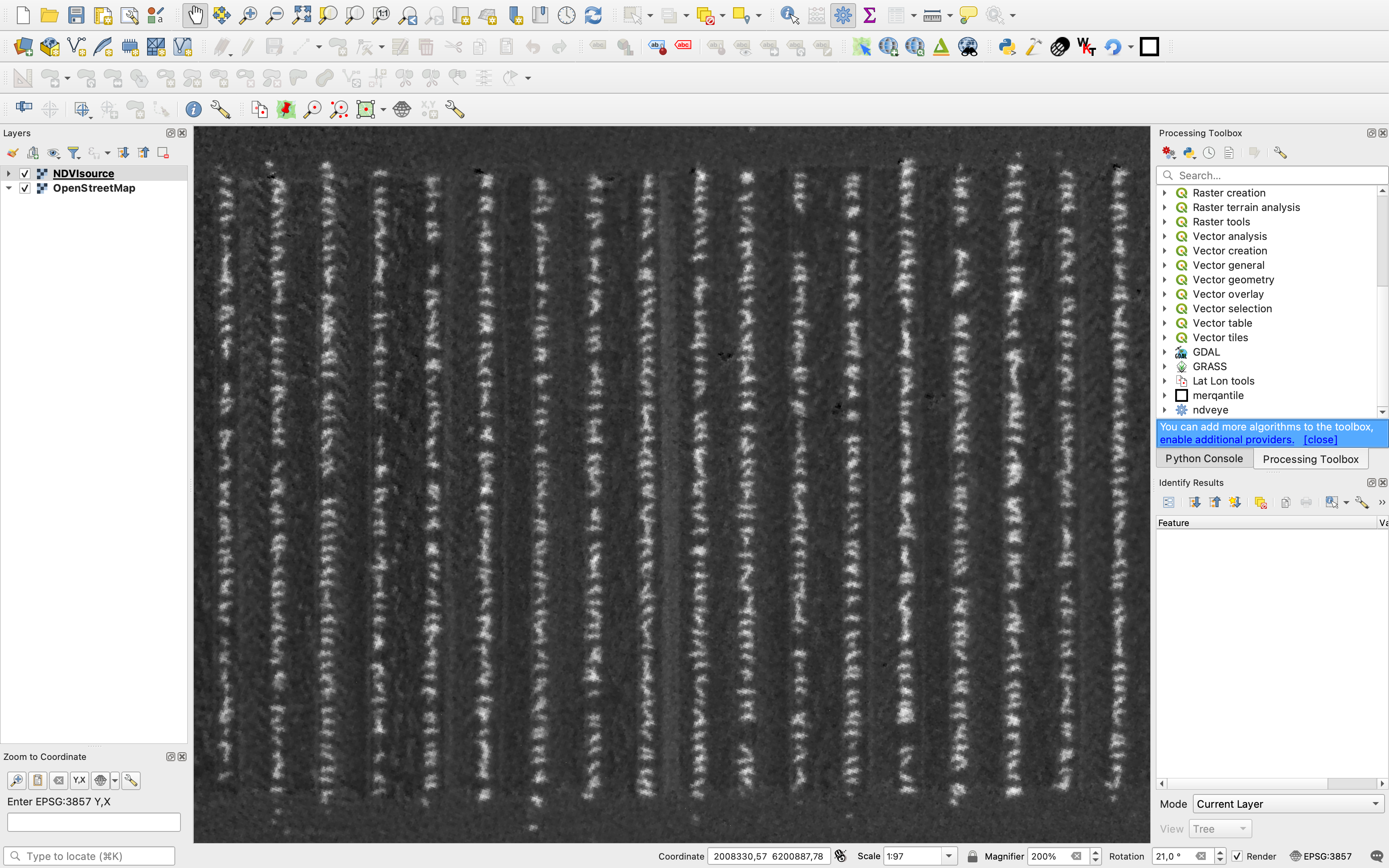The image size is (1389, 868).
Task: Click Zoom Full extent icon
Action: tap(301, 16)
